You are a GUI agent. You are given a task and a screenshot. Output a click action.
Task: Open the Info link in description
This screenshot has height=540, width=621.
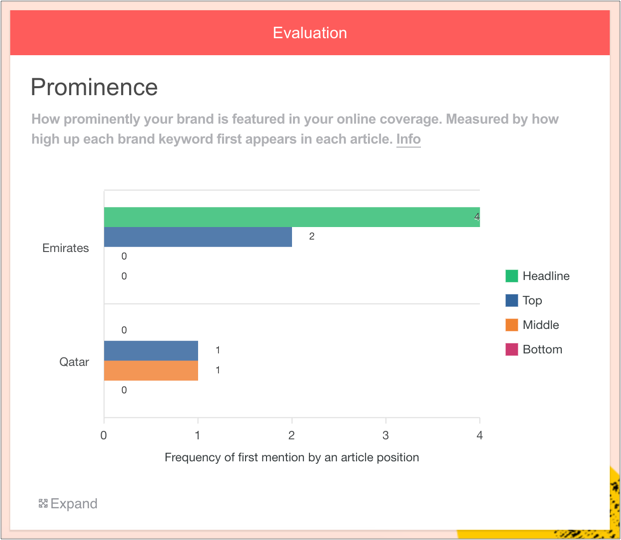tap(408, 139)
